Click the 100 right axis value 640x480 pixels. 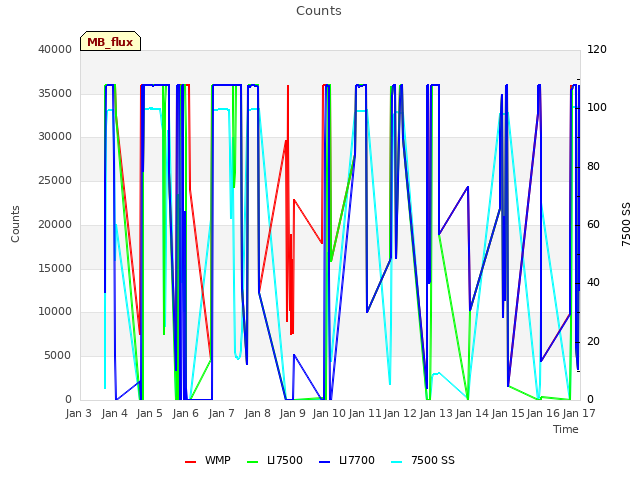(x=597, y=107)
